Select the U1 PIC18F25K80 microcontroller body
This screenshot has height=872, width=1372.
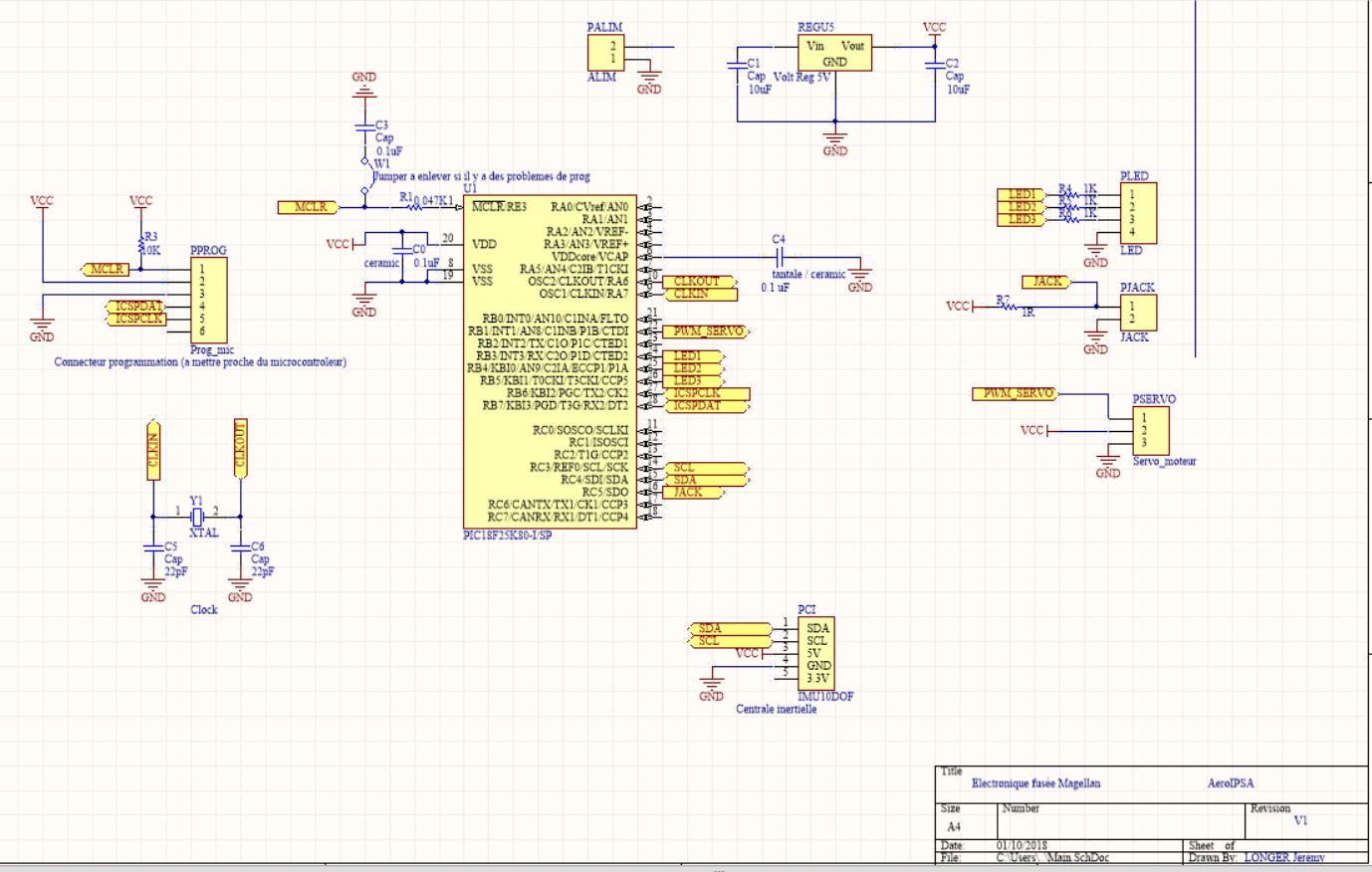[x=549, y=361]
